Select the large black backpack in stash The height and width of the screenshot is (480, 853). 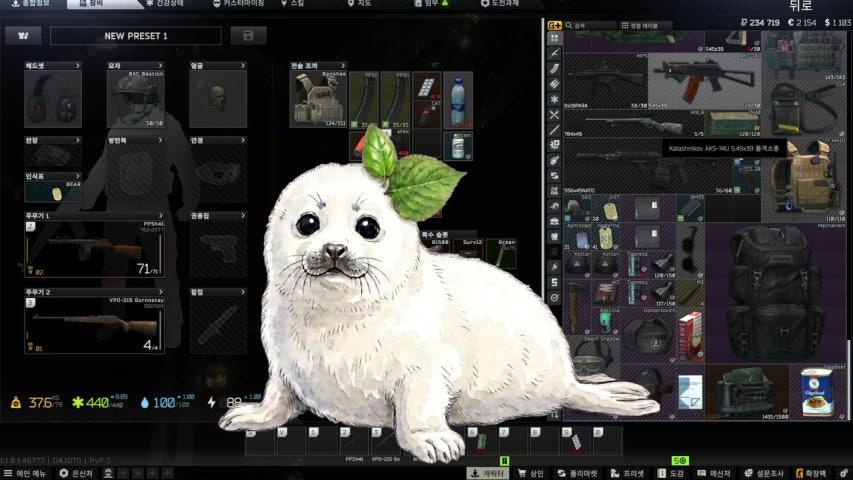click(x=775, y=293)
